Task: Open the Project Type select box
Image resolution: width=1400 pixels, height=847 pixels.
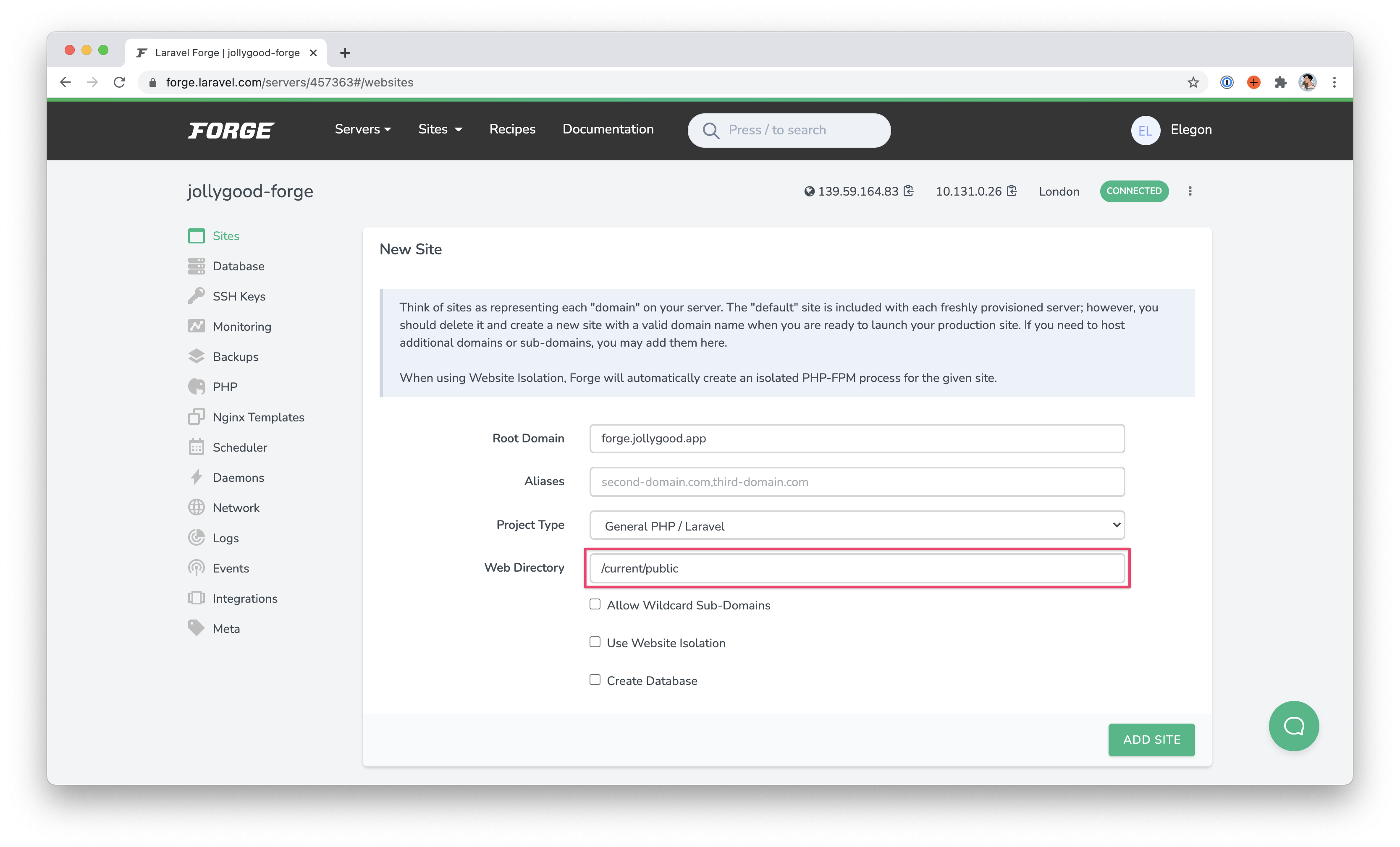Action: (857, 525)
